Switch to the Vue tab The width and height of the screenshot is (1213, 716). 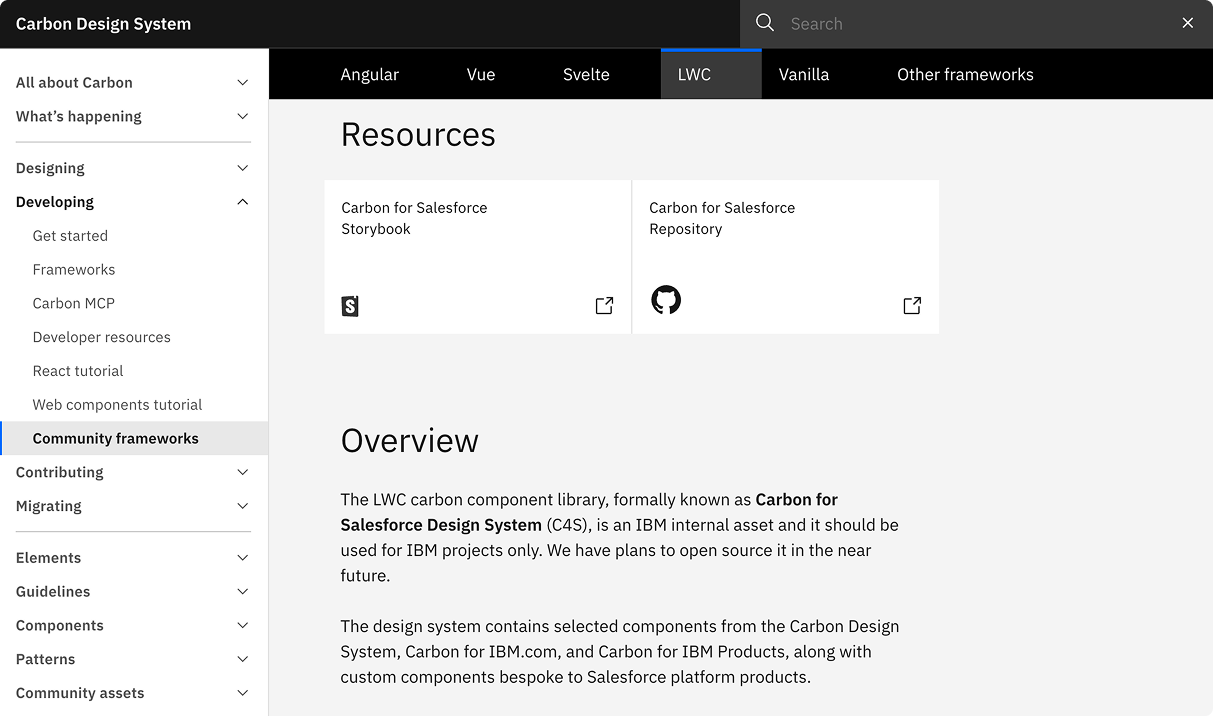pos(481,74)
